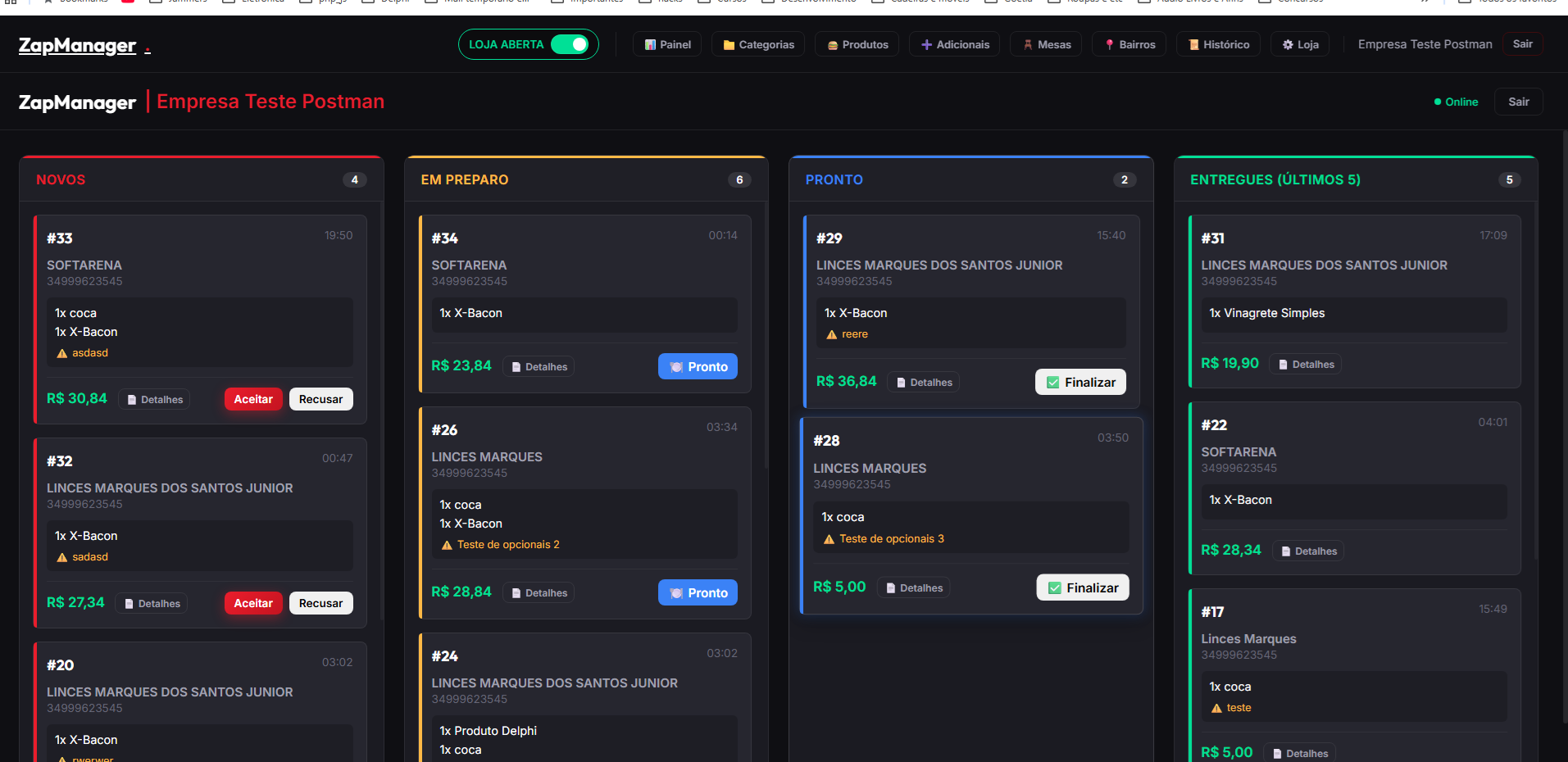
Task: Open the Adicionais menu item
Action: click(954, 44)
